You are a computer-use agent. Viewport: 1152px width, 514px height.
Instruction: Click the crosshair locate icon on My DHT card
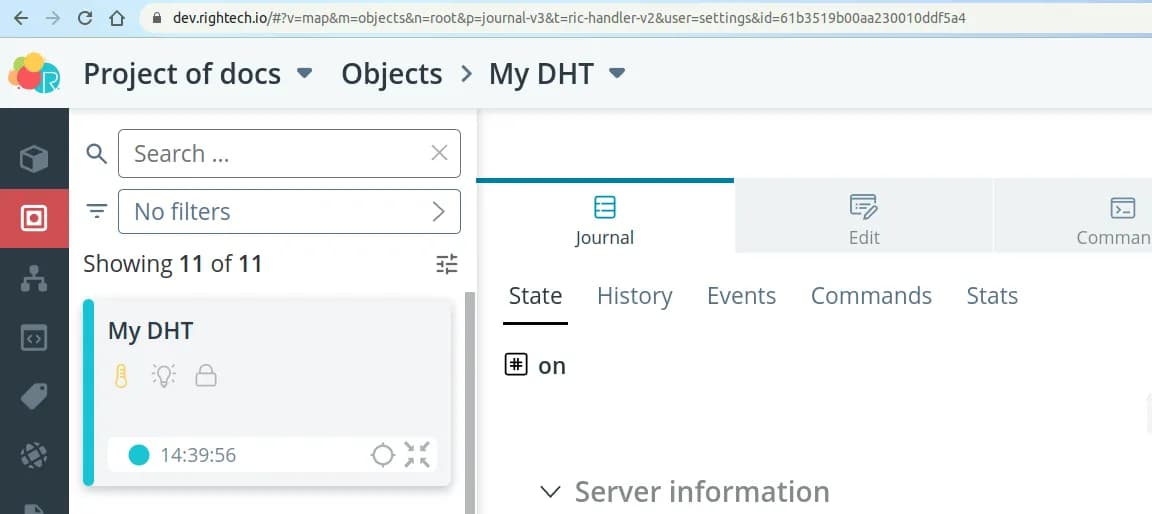click(x=382, y=456)
